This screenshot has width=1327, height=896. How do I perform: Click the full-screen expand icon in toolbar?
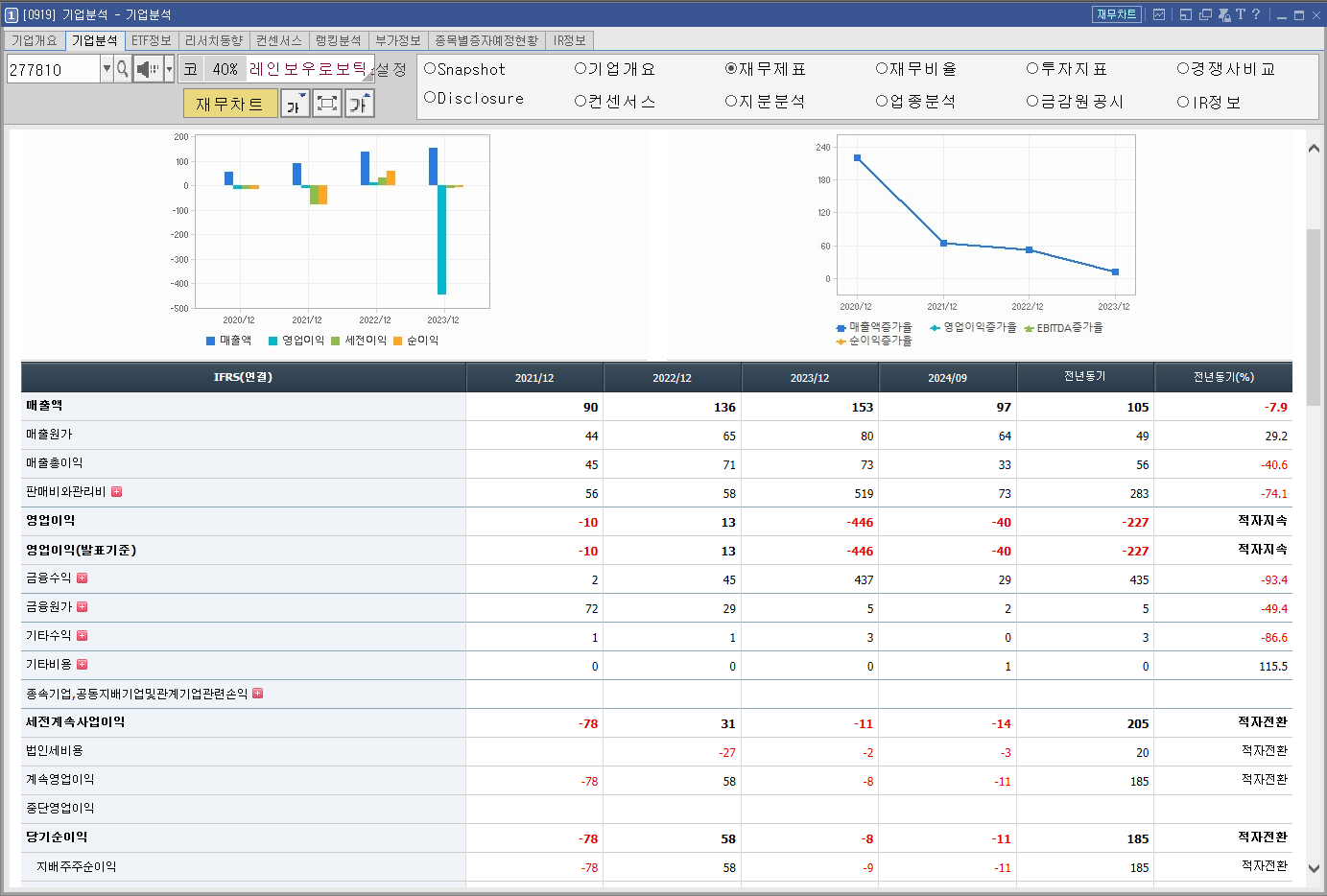(327, 104)
